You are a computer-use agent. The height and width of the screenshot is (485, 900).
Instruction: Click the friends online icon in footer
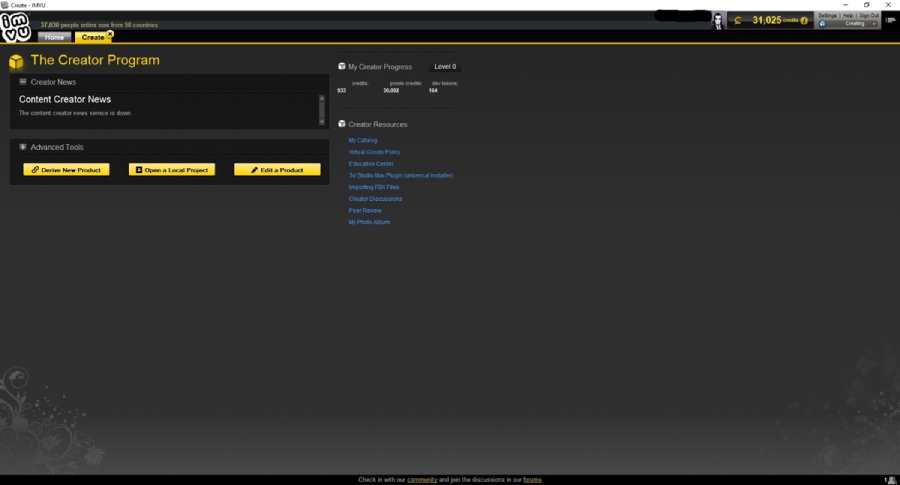pyautogui.click(x=890, y=480)
